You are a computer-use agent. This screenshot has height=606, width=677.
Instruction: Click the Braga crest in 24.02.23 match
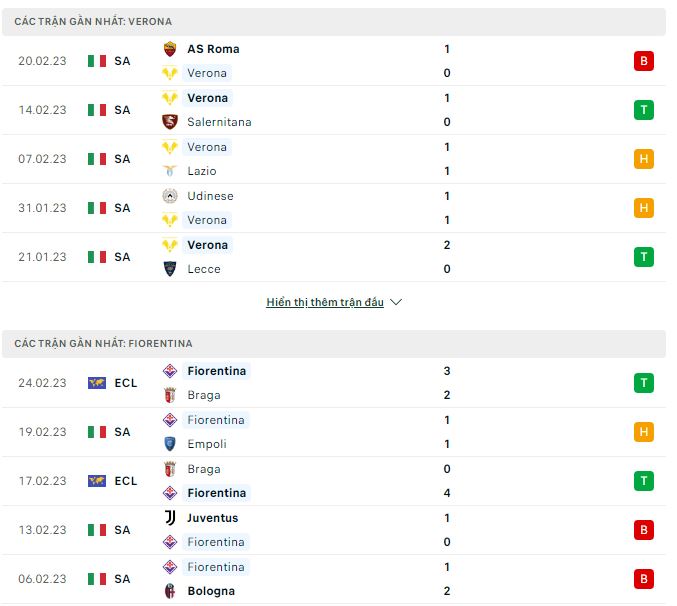pyautogui.click(x=170, y=395)
